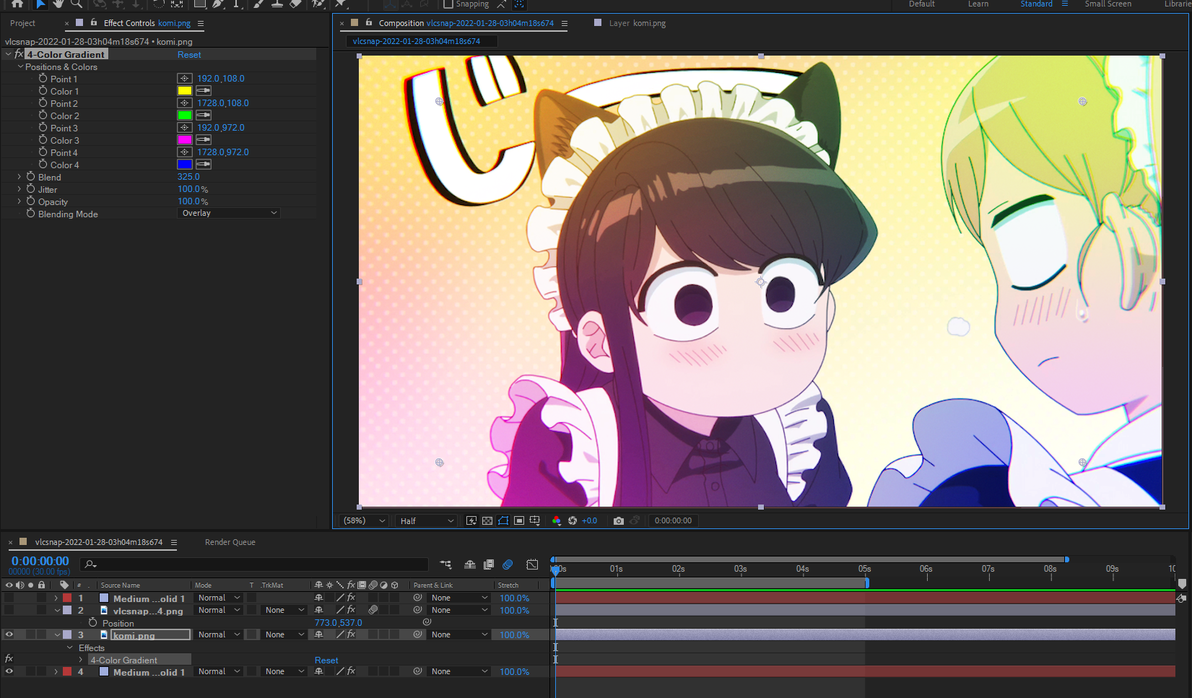Select the Clone Stamp tool

[277, 4]
